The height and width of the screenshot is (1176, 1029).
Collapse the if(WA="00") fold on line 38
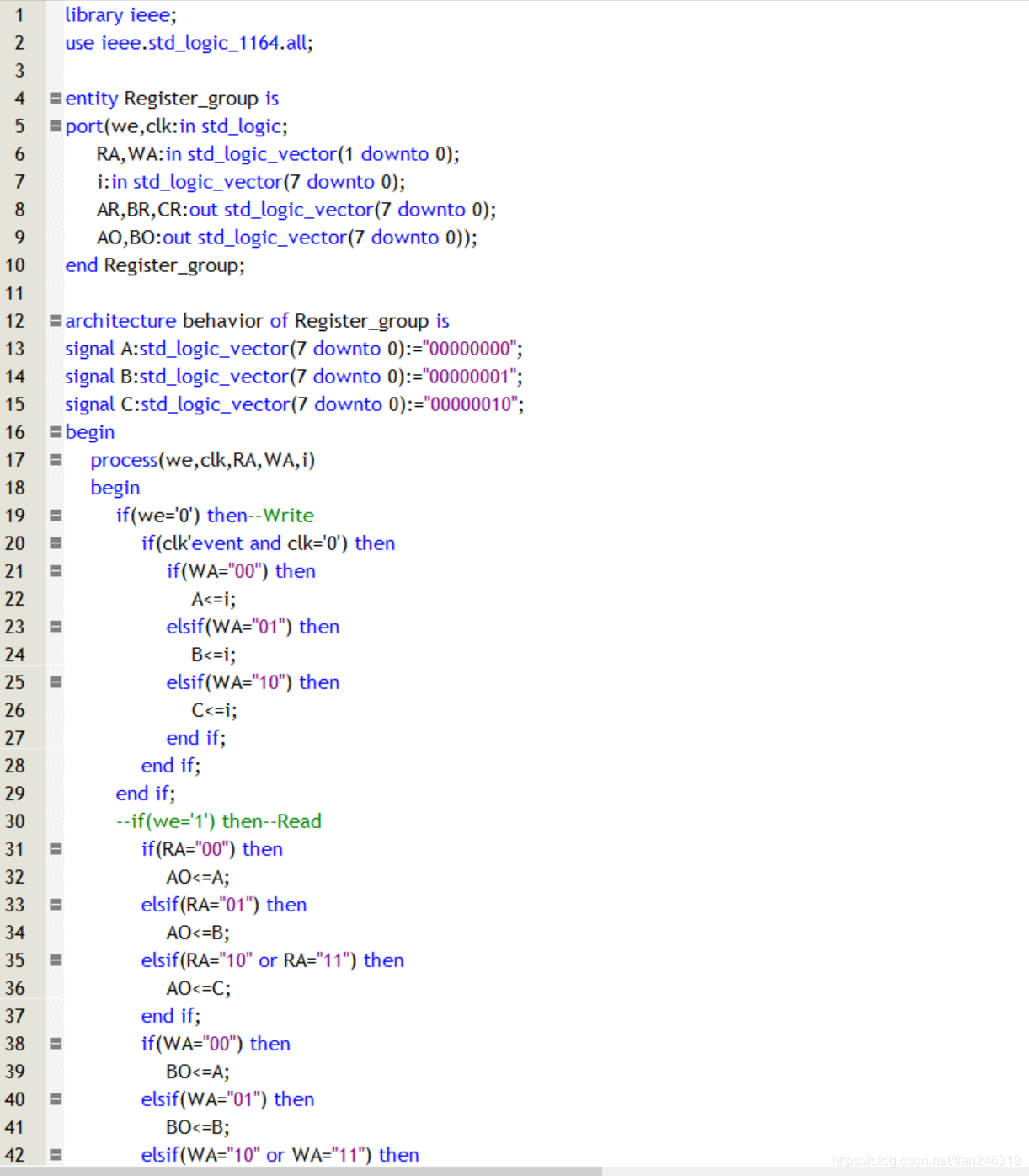tap(56, 1044)
